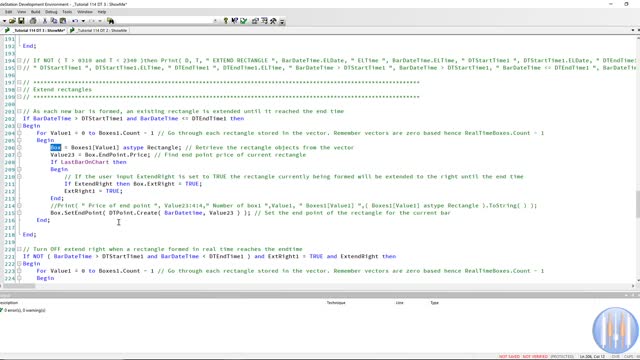Click the NOT SAVED status indicator
640x360 pixels.
pyautogui.click(x=509, y=356)
